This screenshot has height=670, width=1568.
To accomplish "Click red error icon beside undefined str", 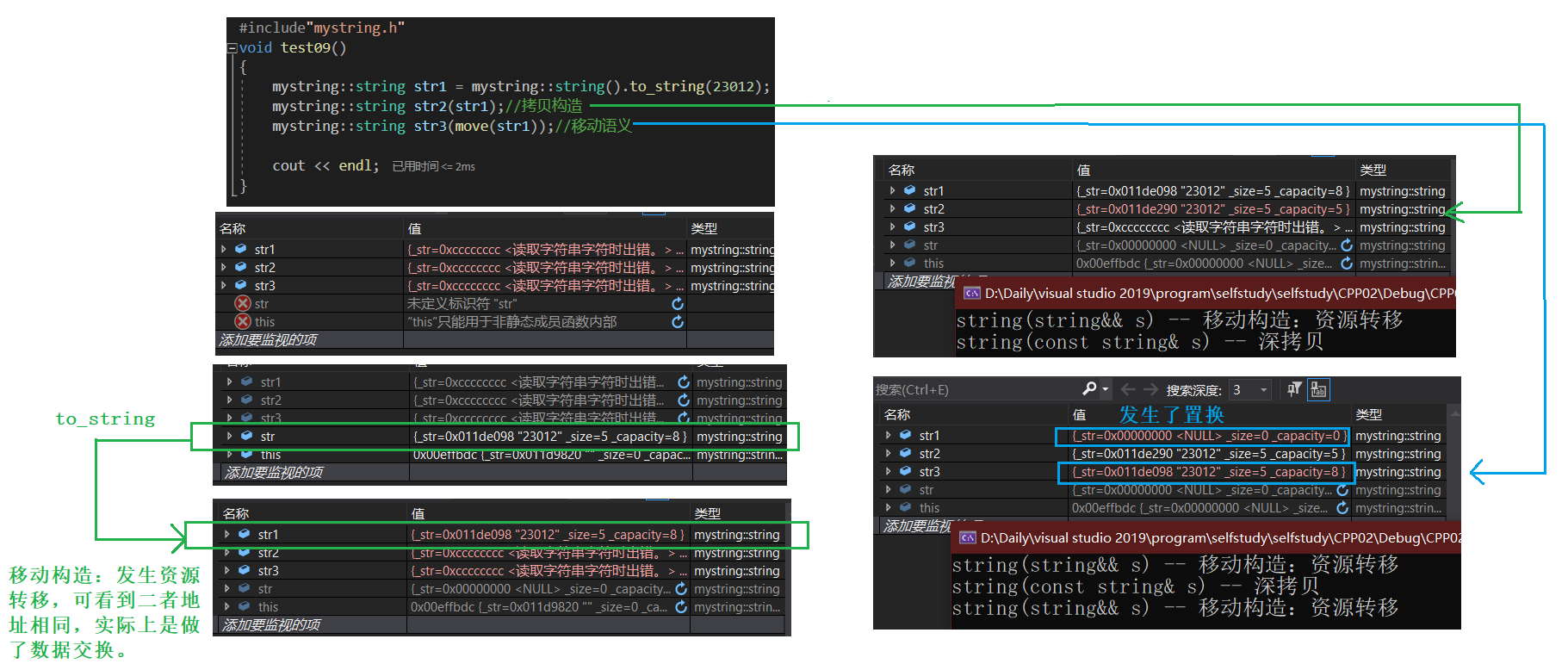I will tap(243, 303).
